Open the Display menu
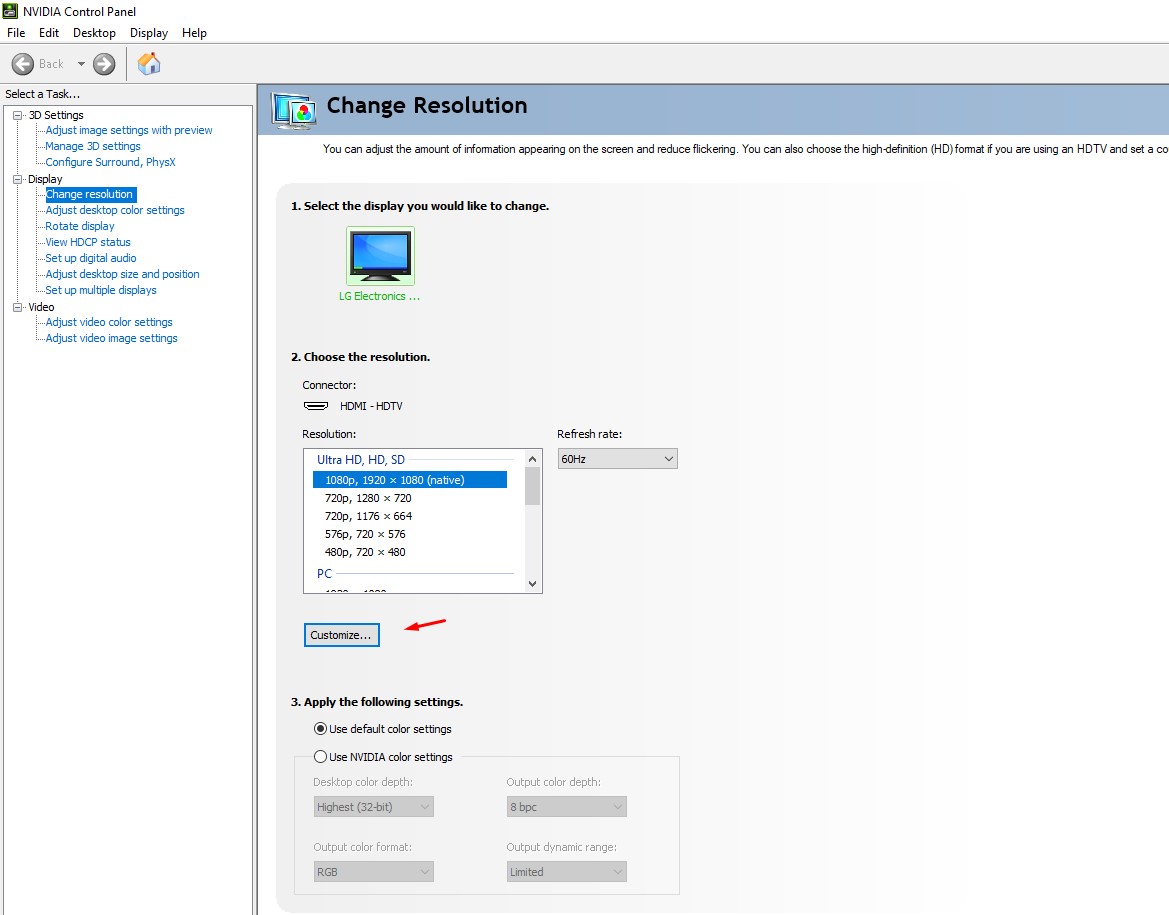Screen dimensions: 1169x915 click(x=148, y=33)
